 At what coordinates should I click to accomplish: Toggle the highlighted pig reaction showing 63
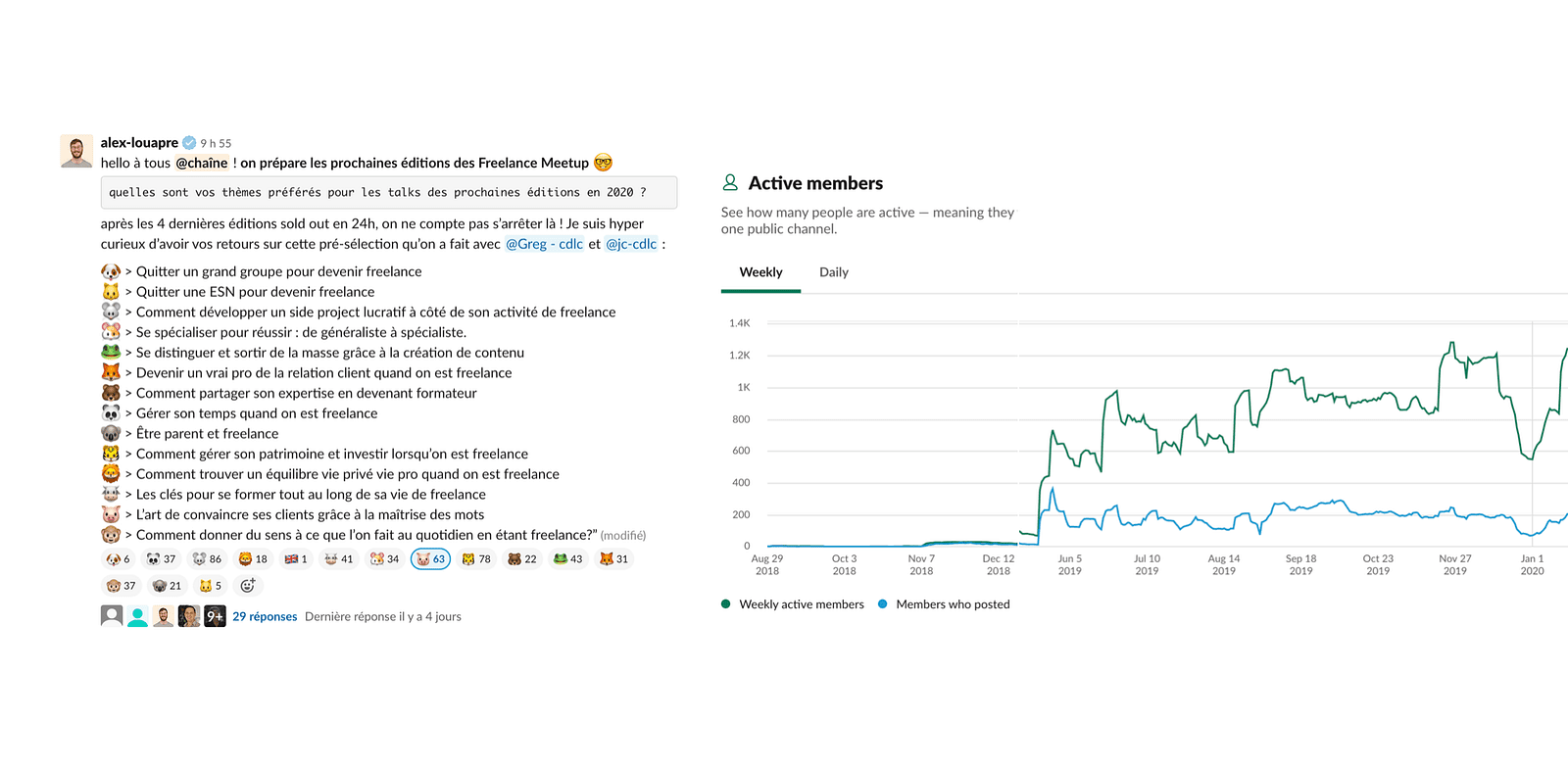click(x=430, y=559)
